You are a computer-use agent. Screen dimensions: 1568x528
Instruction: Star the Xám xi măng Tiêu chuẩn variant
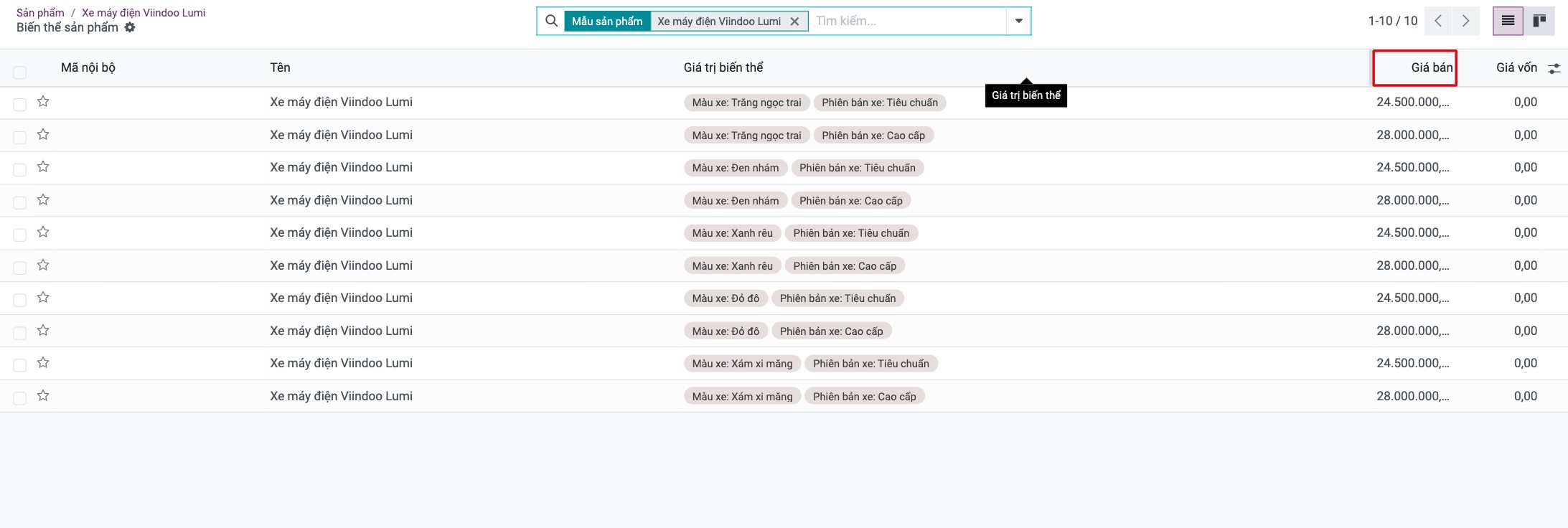(x=43, y=362)
